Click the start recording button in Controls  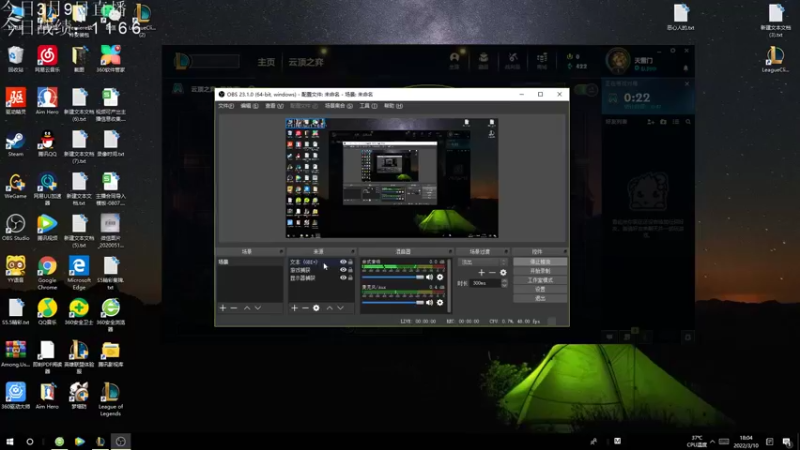pos(540,271)
